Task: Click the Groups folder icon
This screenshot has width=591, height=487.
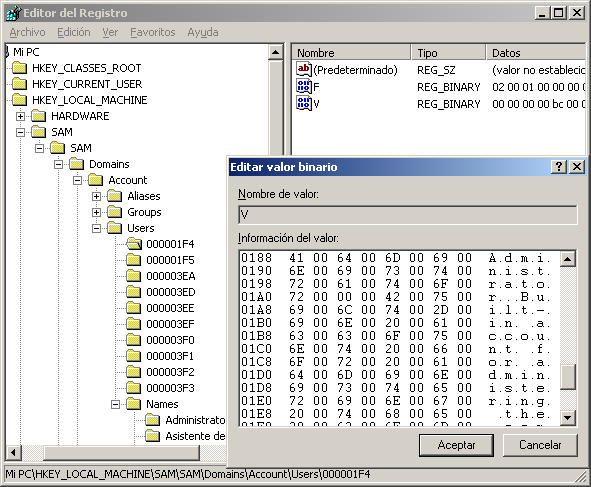Action: pos(115,212)
